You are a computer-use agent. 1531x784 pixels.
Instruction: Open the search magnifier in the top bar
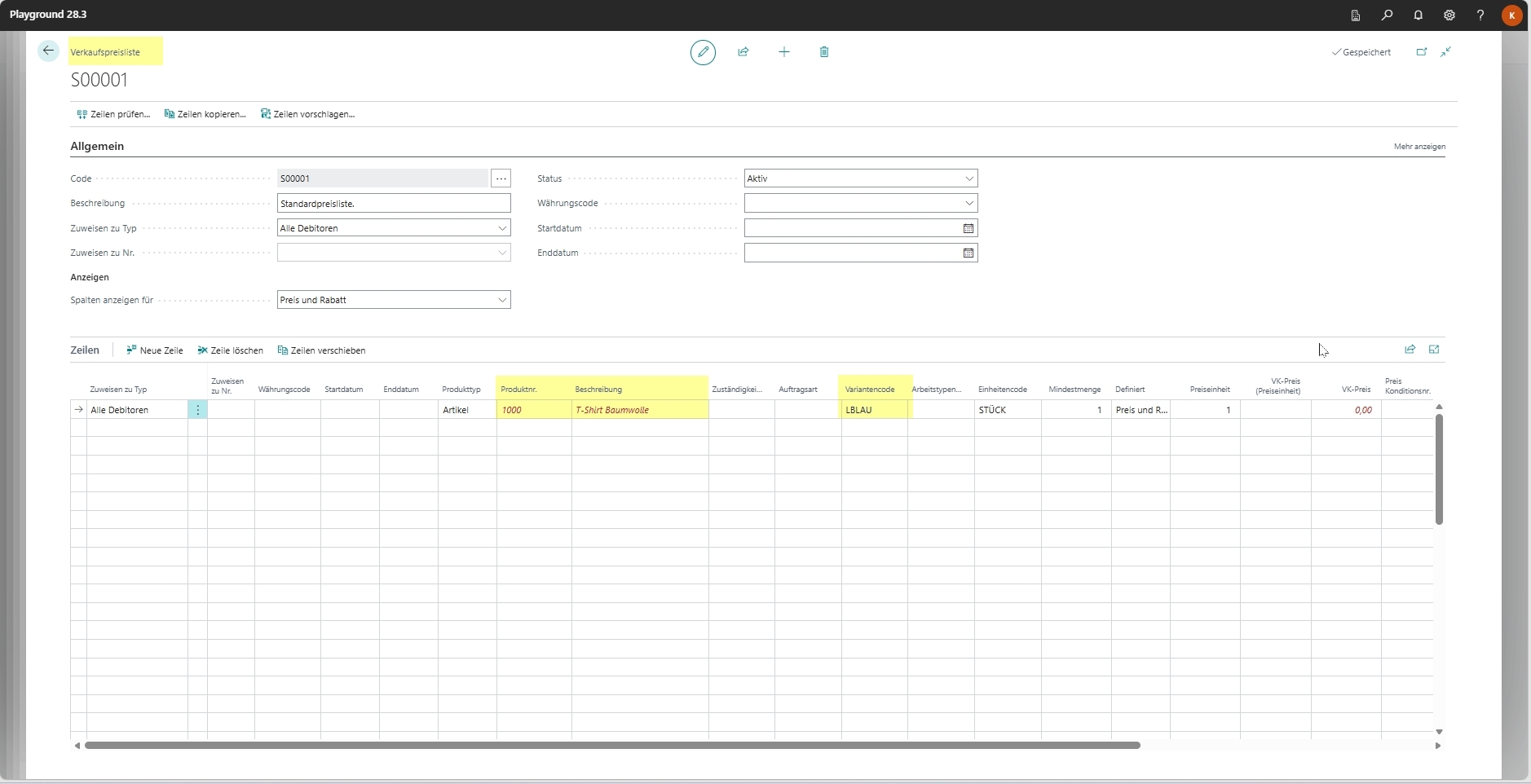tap(1387, 15)
